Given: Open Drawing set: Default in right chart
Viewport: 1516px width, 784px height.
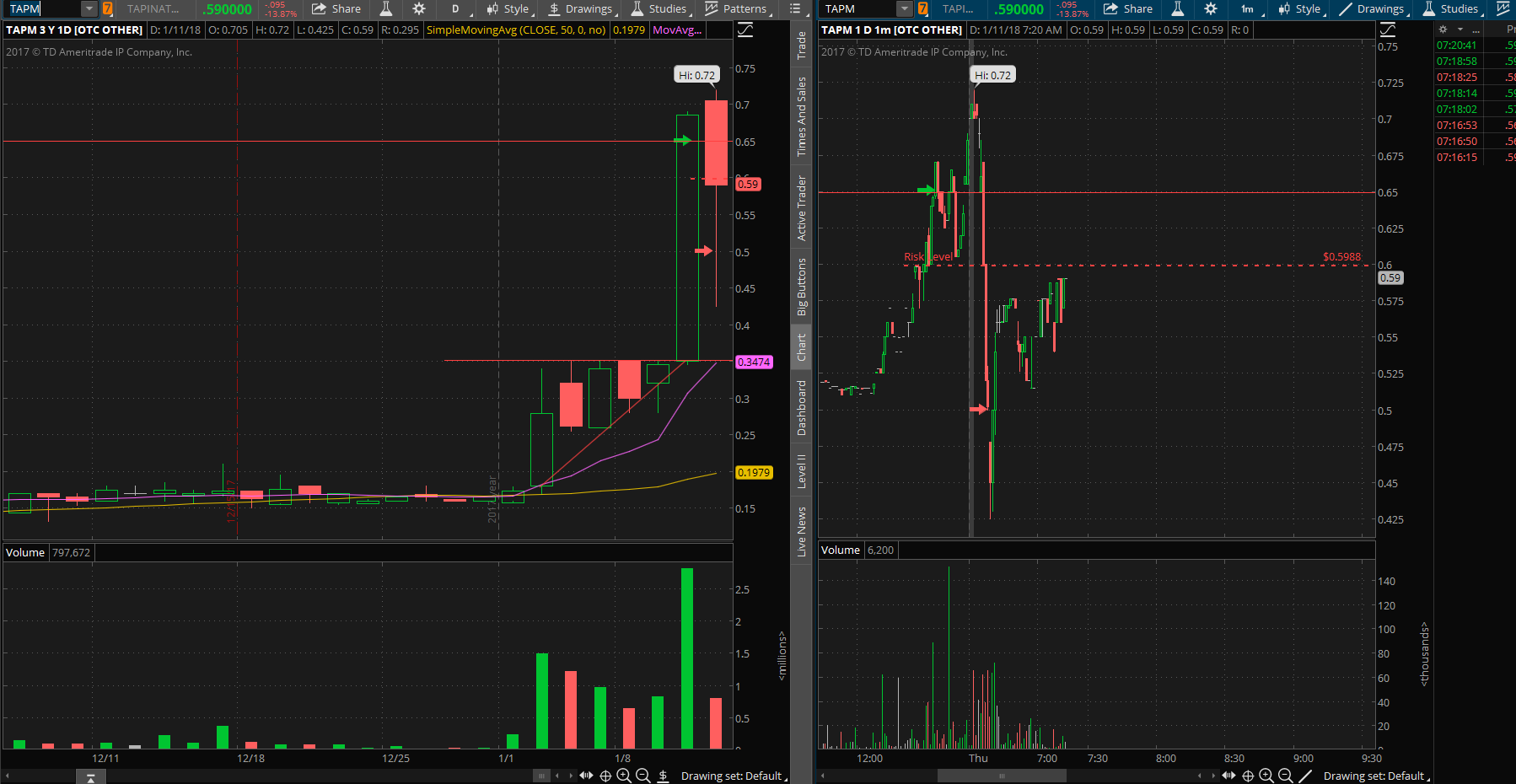Looking at the screenshot, I should click(1376, 776).
